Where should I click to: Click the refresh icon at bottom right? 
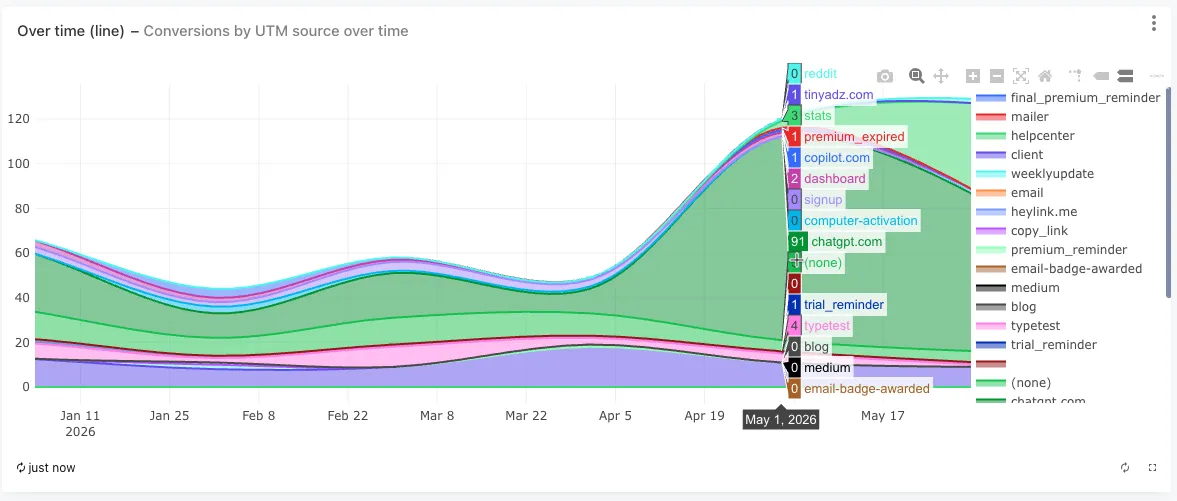click(1125, 467)
